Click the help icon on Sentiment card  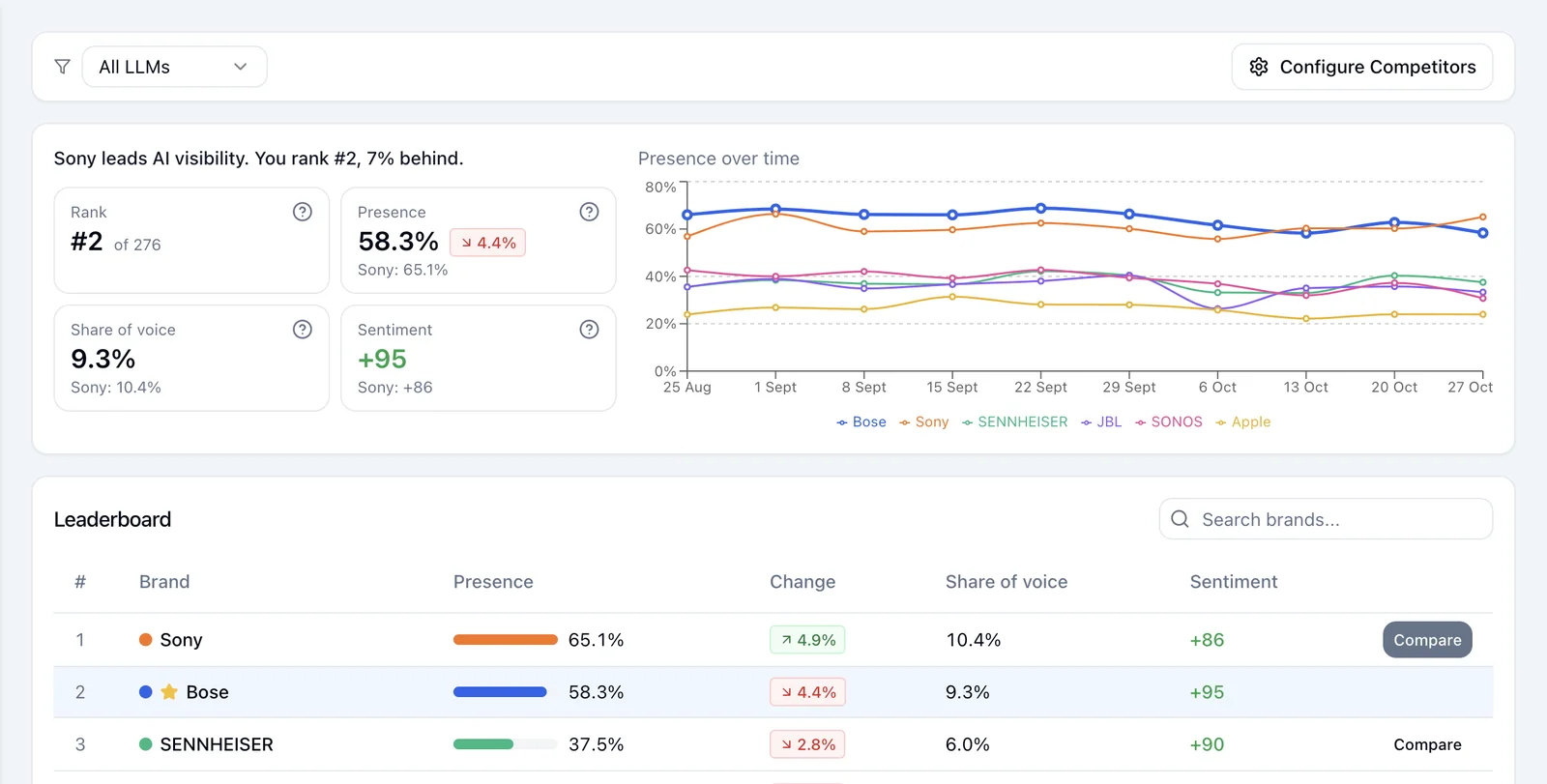[589, 330]
